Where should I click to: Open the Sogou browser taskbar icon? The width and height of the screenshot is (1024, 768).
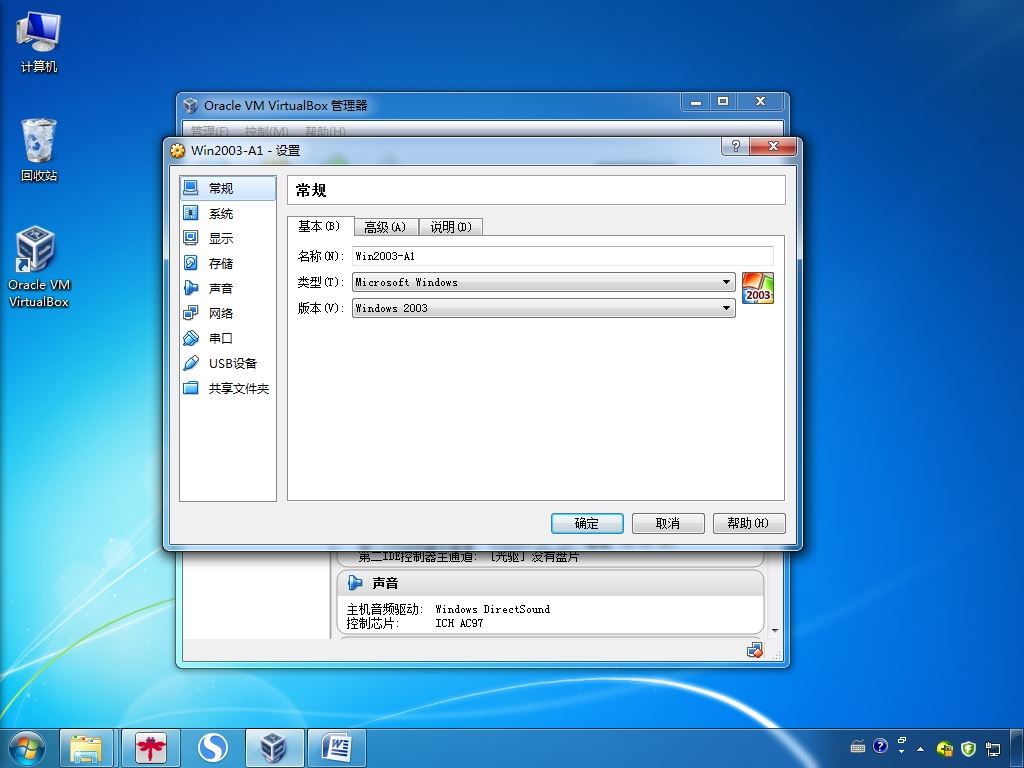pyautogui.click(x=212, y=748)
